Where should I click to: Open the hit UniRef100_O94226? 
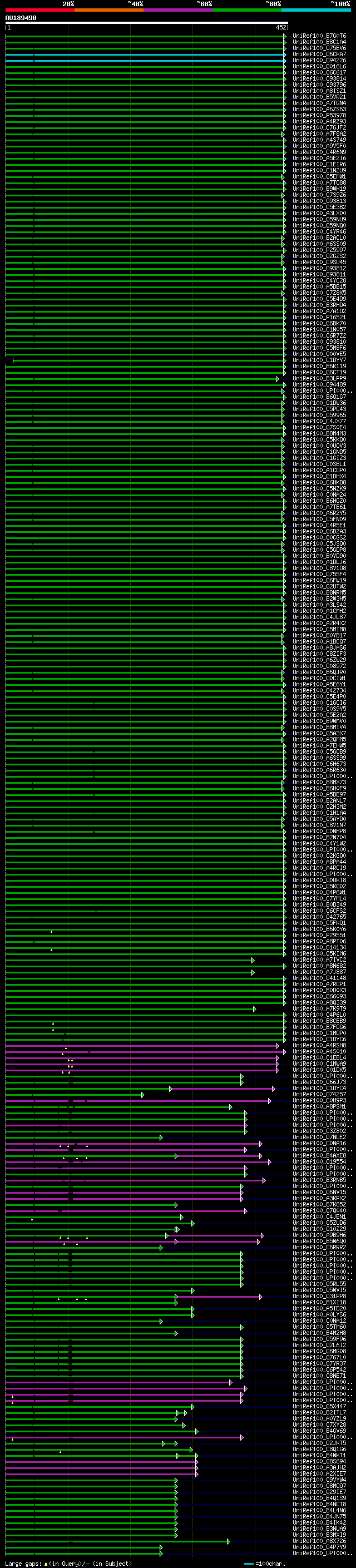(319, 60)
